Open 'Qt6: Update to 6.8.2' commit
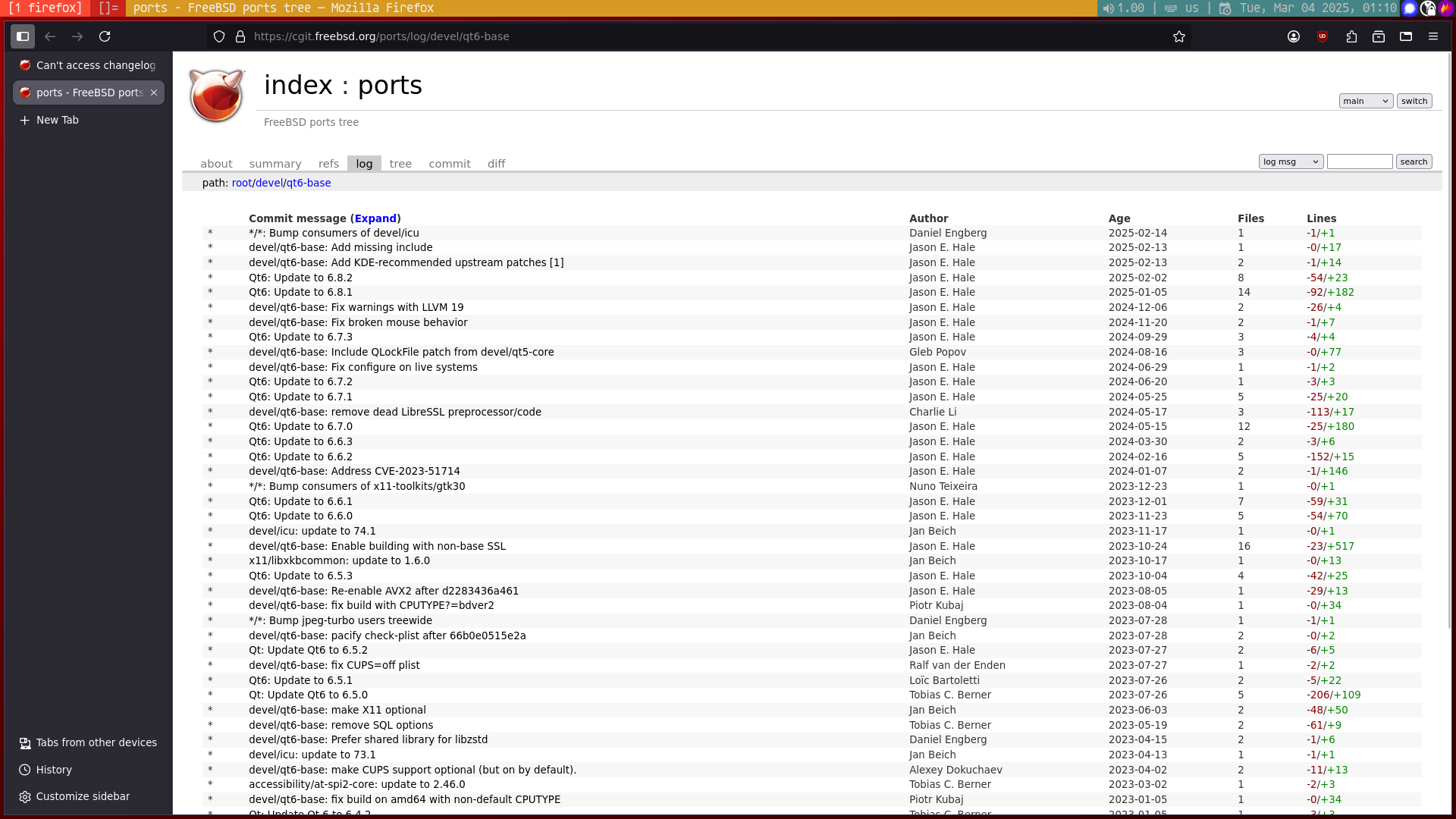Image resolution: width=1456 pixels, height=819 pixels. click(x=300, y=278)
